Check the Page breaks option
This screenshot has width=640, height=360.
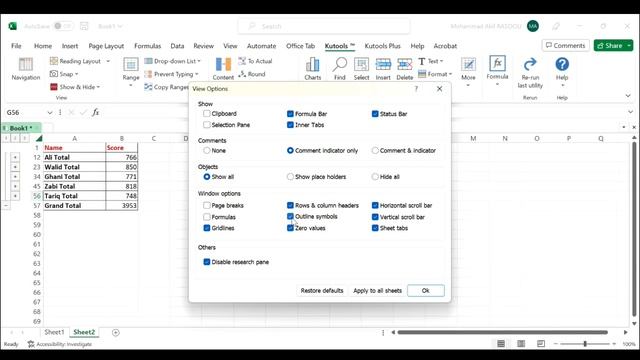point(207,205)
